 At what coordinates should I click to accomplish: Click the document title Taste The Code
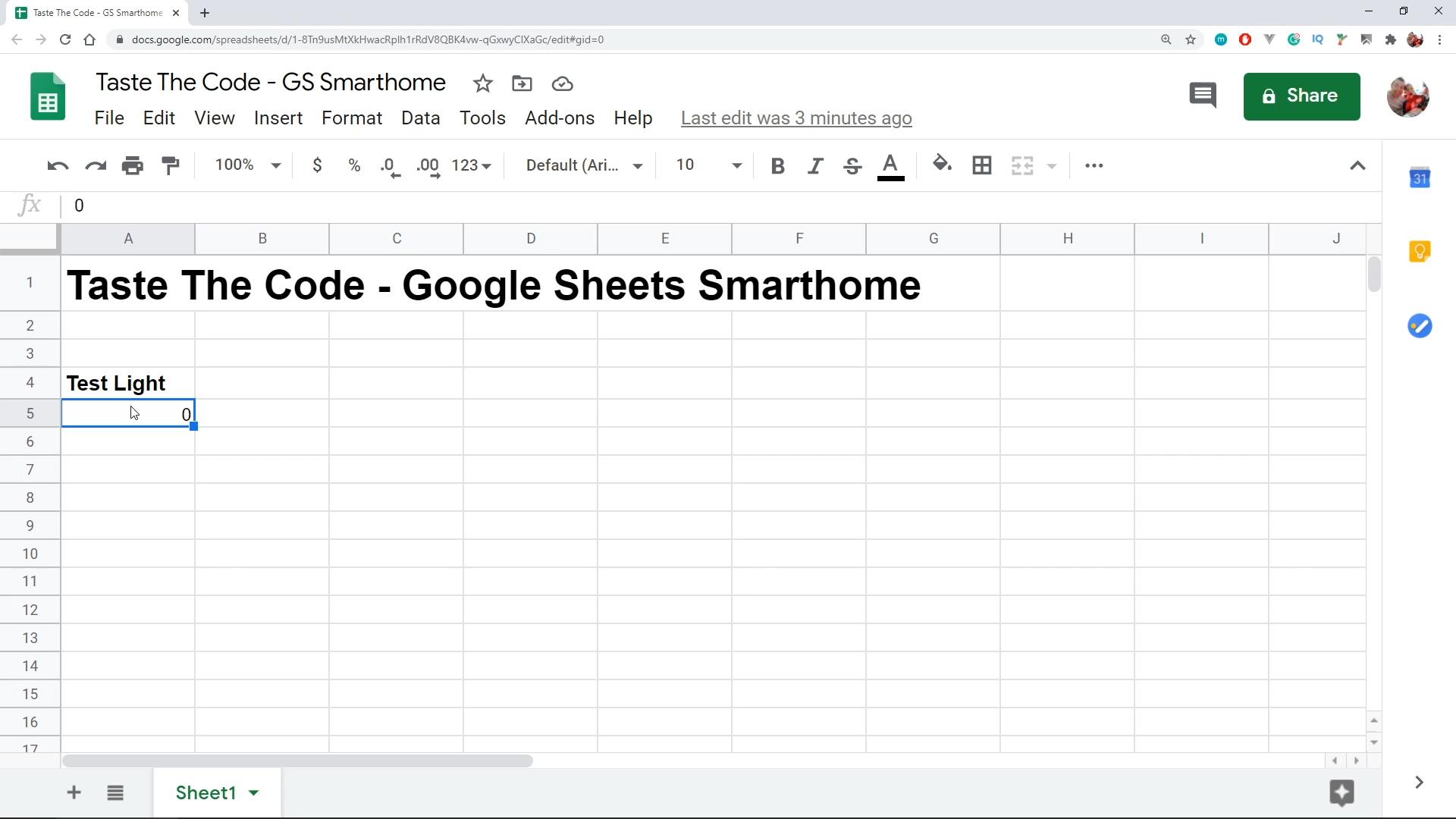(x=271, y=82)
